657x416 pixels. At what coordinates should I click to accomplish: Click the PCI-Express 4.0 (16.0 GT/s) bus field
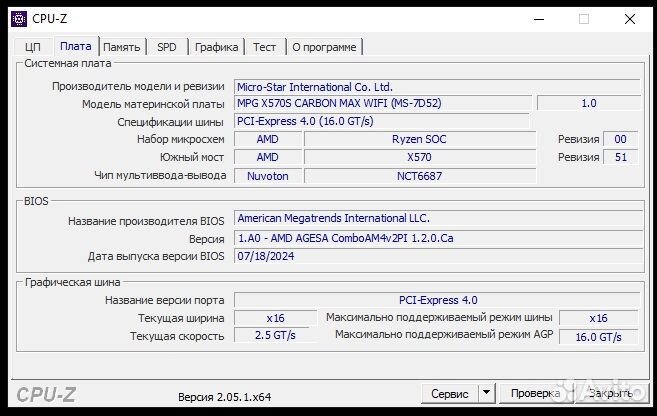381,121
